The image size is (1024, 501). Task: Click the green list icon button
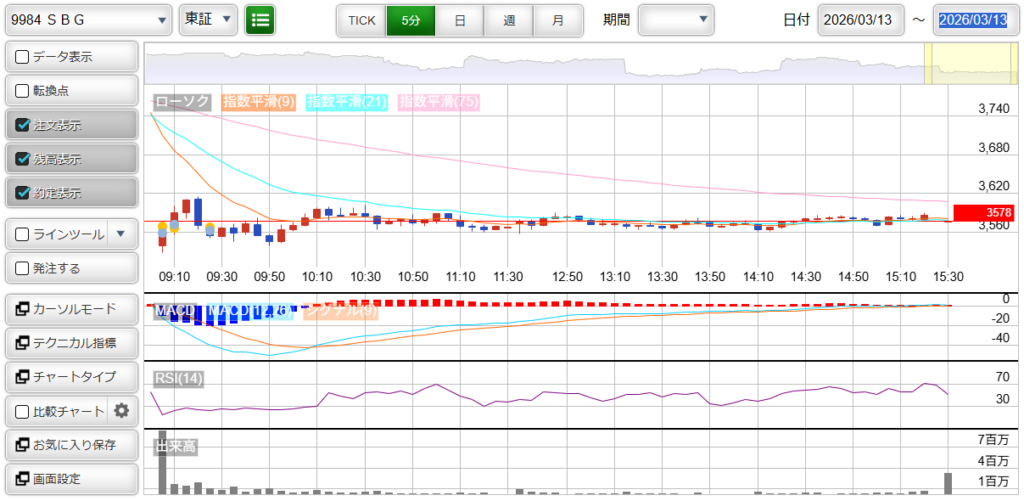[x=260, y=20]
